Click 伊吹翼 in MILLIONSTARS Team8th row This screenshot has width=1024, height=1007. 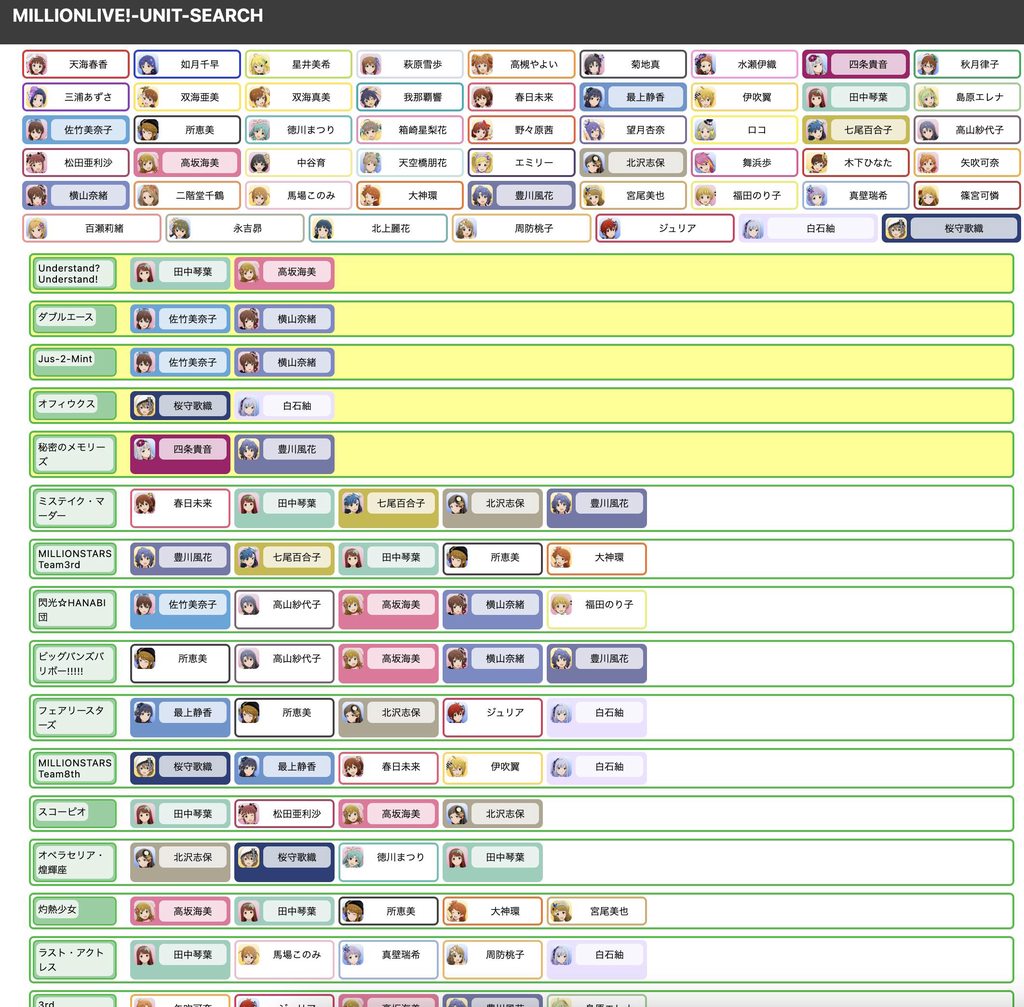point(493,768)
